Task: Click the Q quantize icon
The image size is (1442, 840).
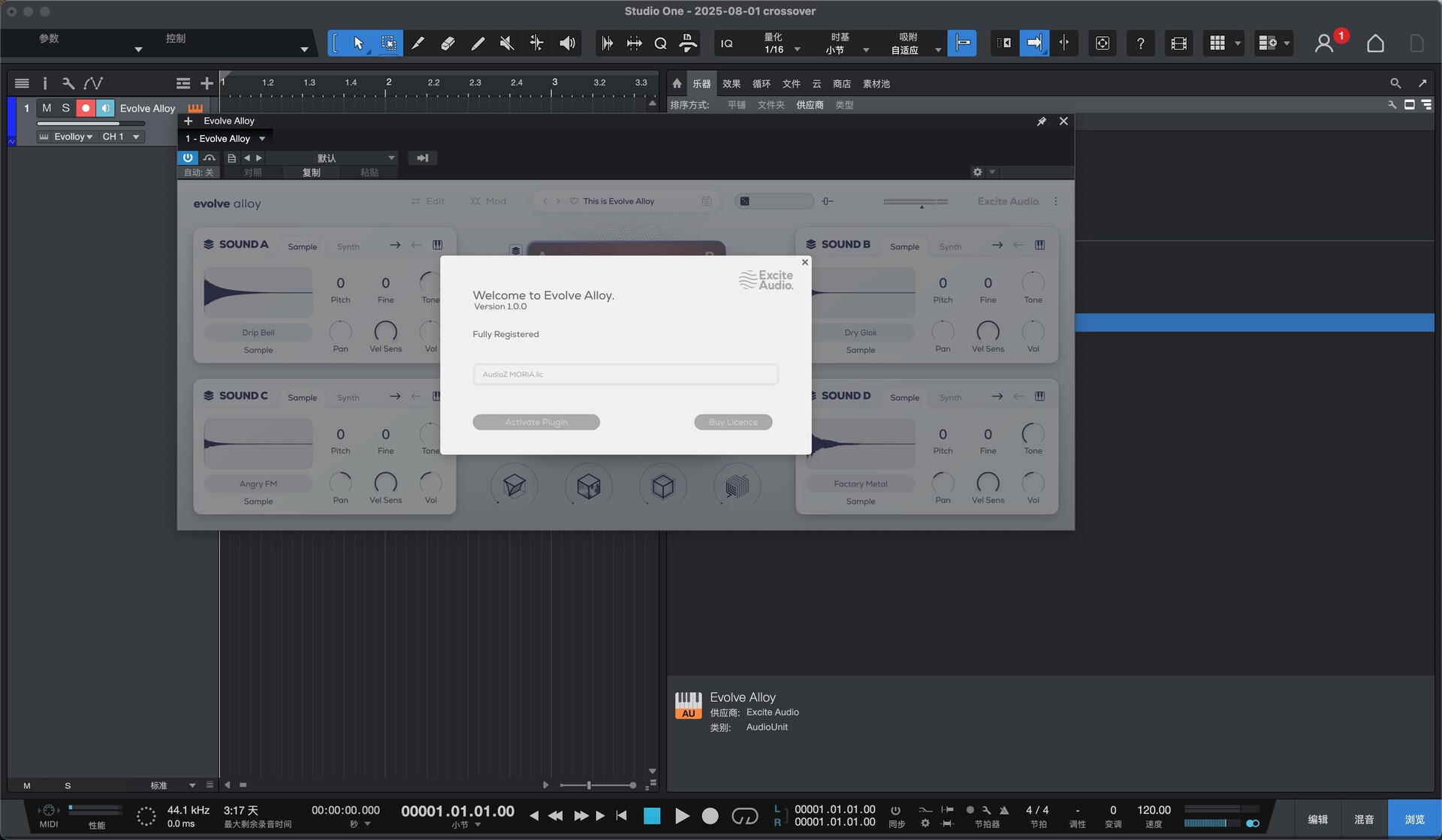Action: click(x=660, y=43)
